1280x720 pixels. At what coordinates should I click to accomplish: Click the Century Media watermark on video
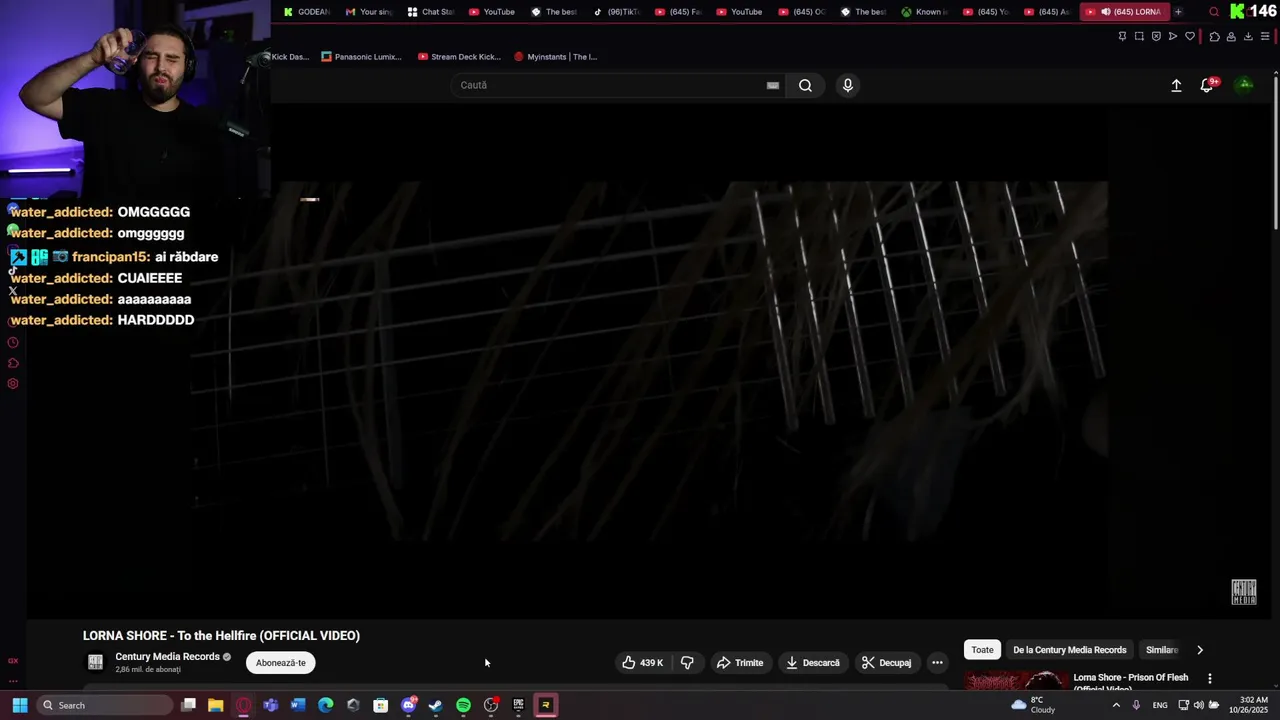click(1244, 592)
